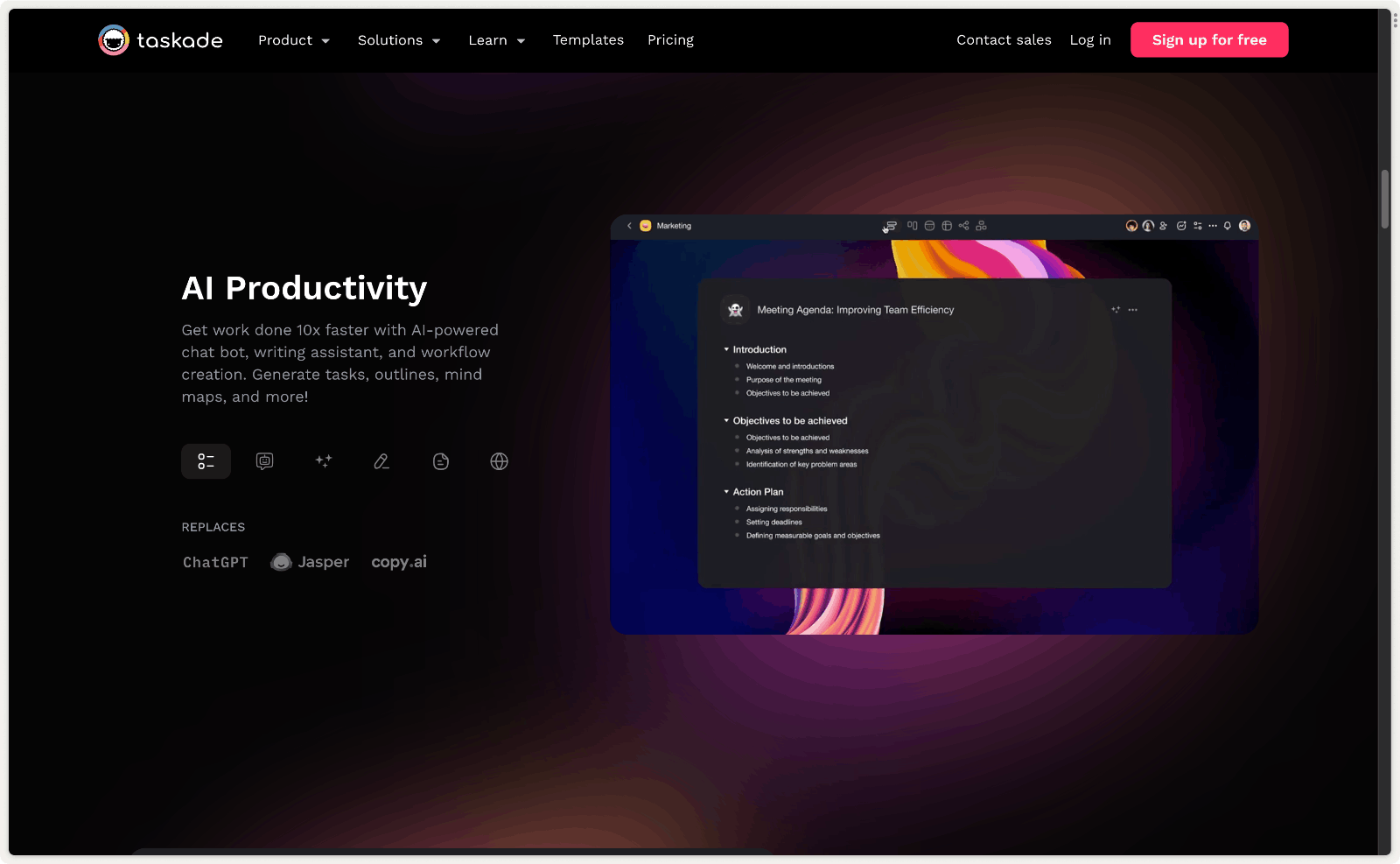The height and width of the screenshot is (864, 1400).
Task: Click the mind map view icon in preview
Action: 963,226
